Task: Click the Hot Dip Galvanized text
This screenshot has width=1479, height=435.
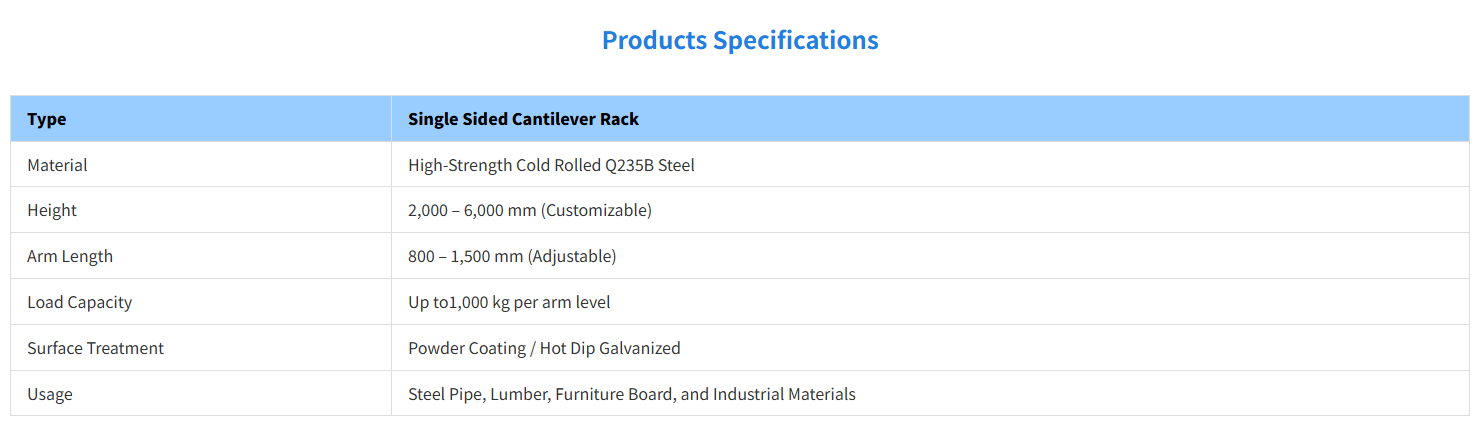Action: (610, 349)
